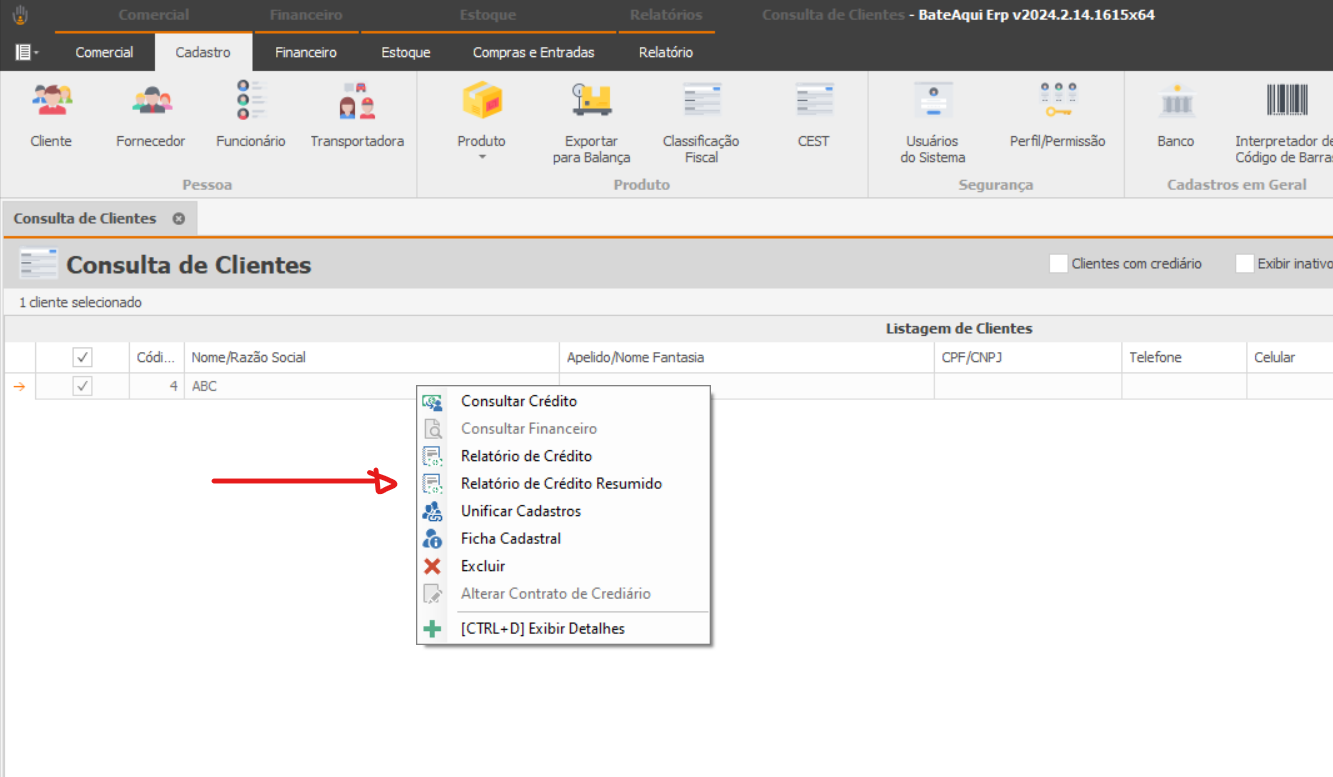Choose Consultar Crédito from context menu
1333x777 pixels.
point(563,401)
